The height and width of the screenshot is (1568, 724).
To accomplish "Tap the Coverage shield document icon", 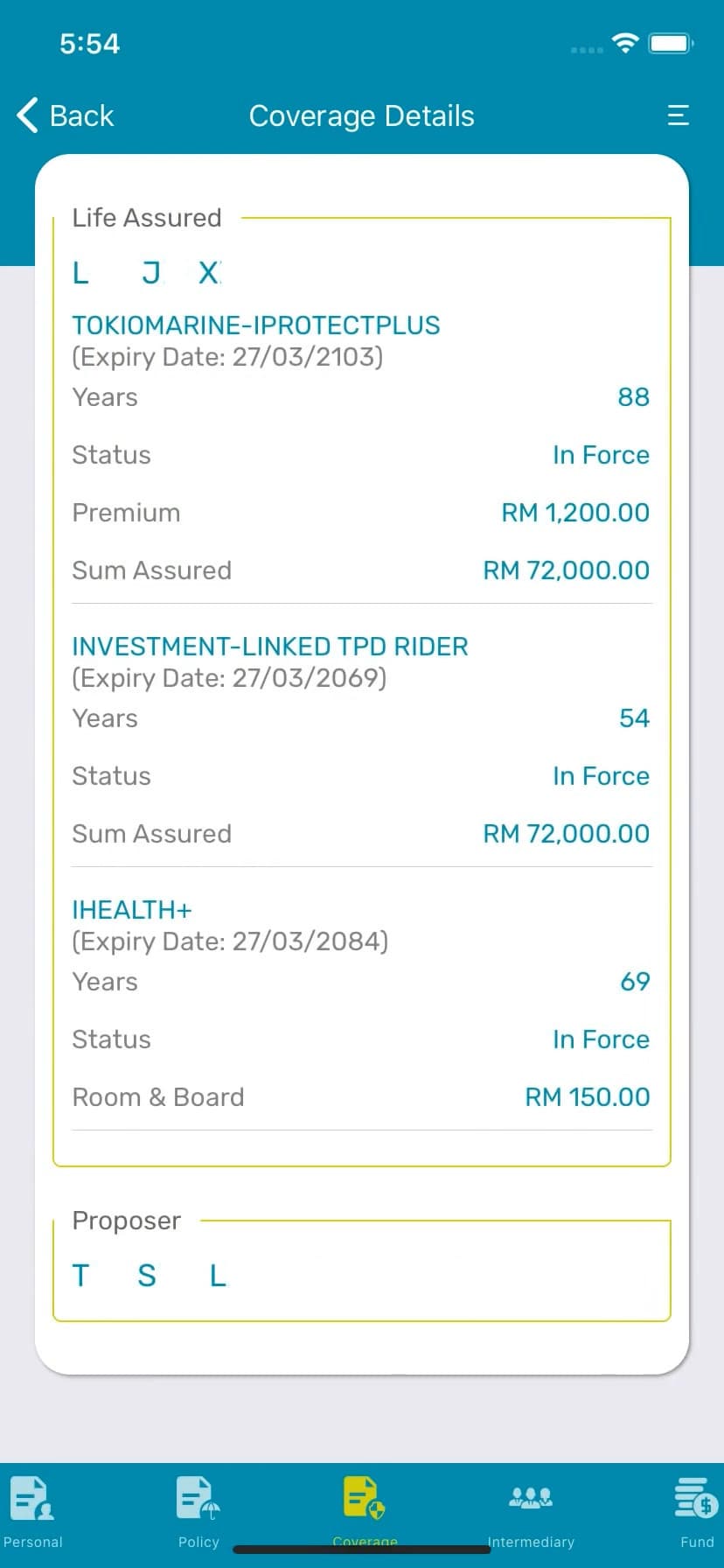I will point(364,1497).
